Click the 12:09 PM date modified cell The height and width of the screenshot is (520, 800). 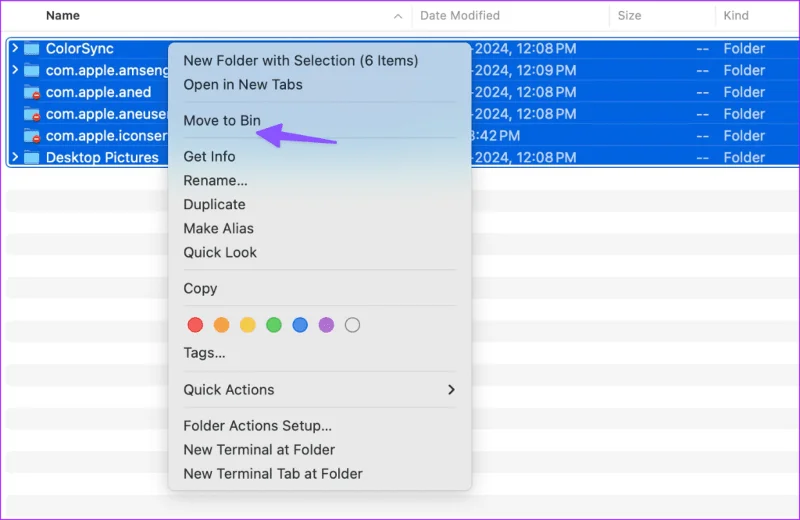pos(524,70)
